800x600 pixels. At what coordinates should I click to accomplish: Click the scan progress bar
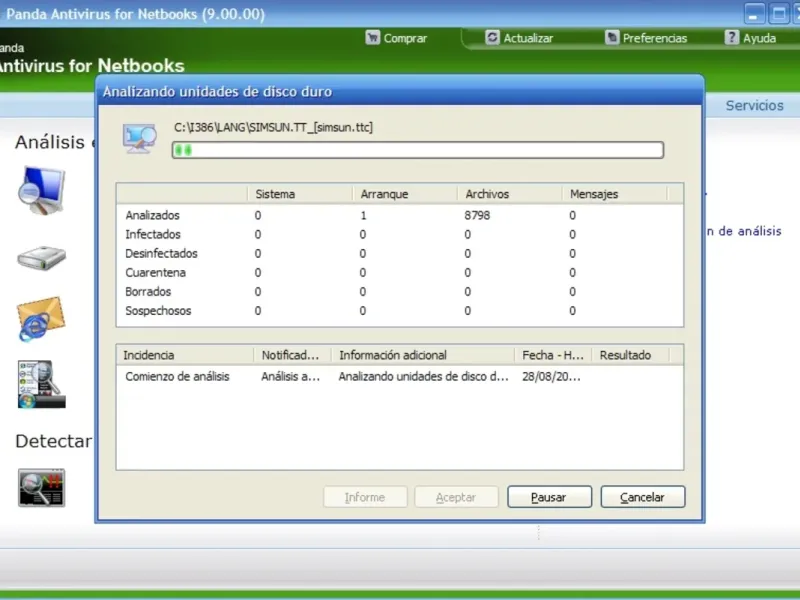pyautogui.click(x=418, y=150)
